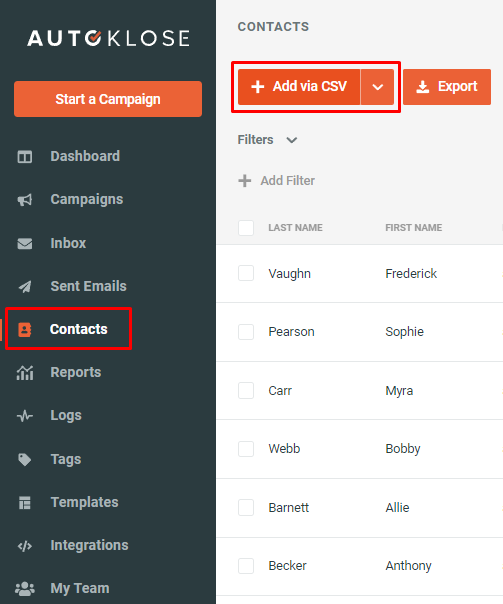Sort by LAST NAME column header
This screenshot has width=503, height=604.
[x=295, y=228]
